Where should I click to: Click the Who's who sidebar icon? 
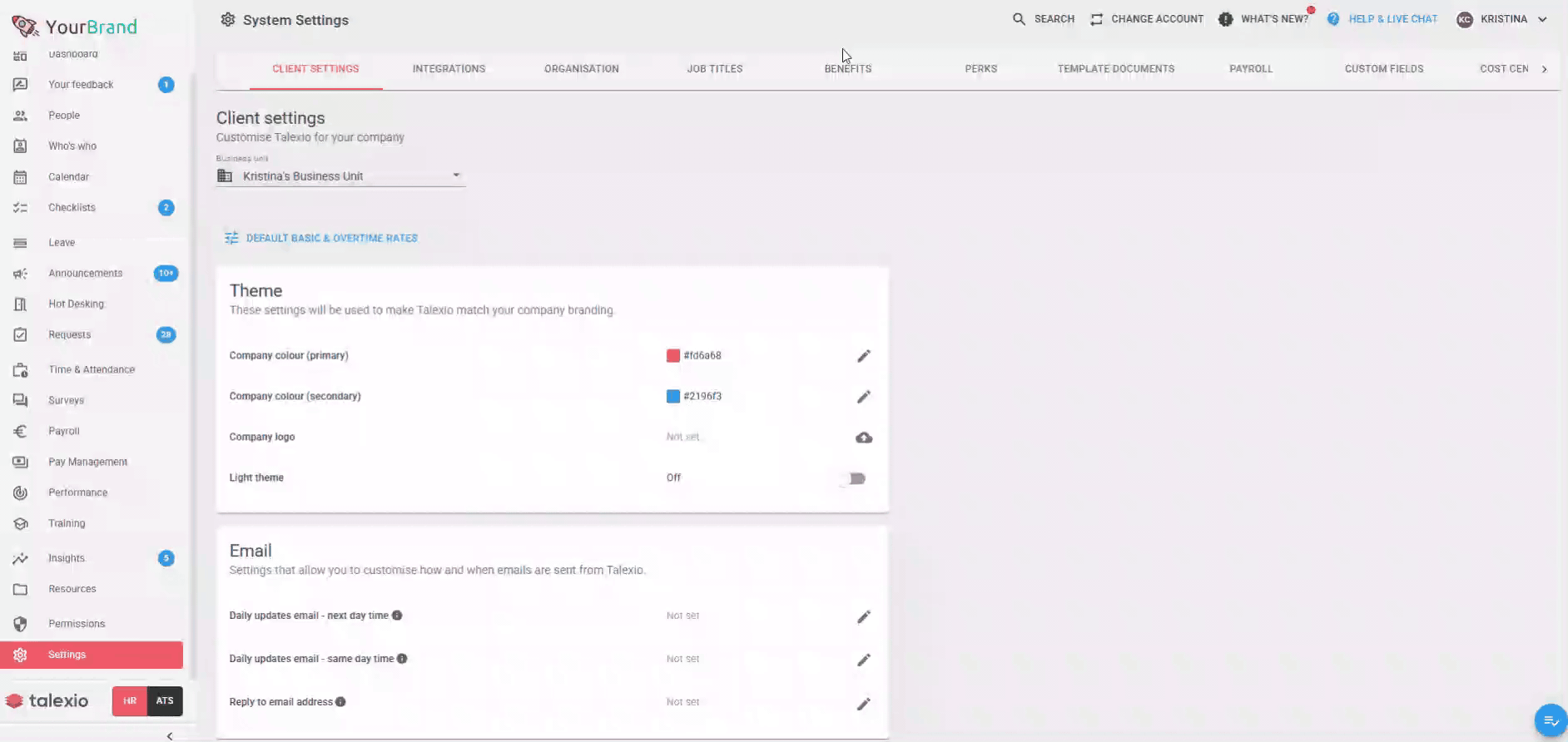pos(21,146)
